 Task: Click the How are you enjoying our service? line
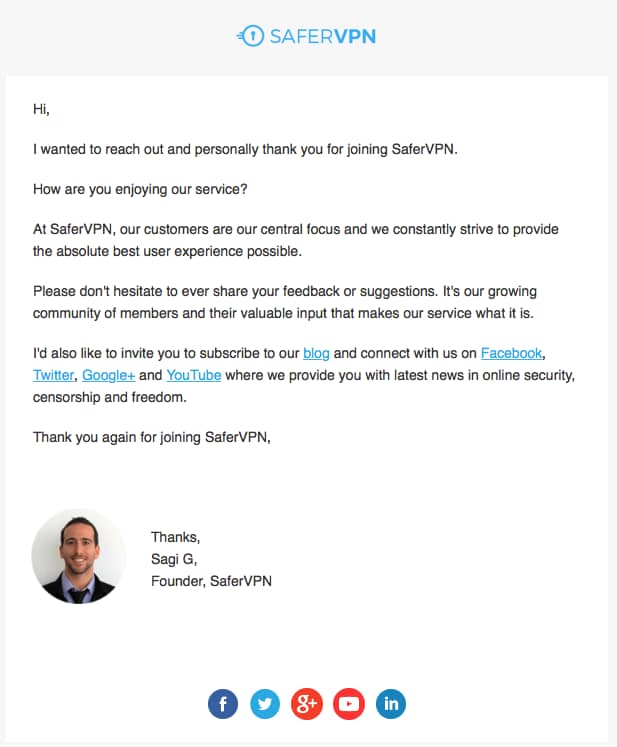[140, 189]
